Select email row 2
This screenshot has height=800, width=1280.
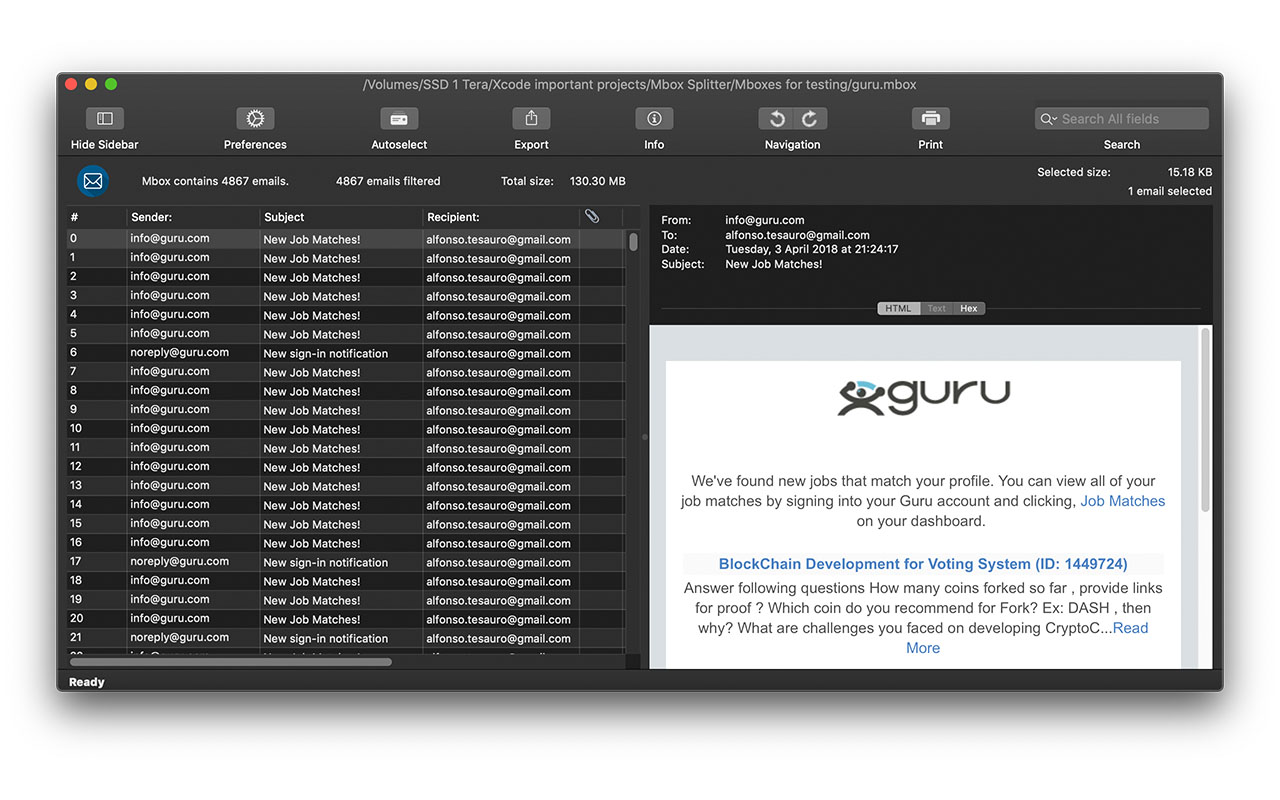(346, 277)
